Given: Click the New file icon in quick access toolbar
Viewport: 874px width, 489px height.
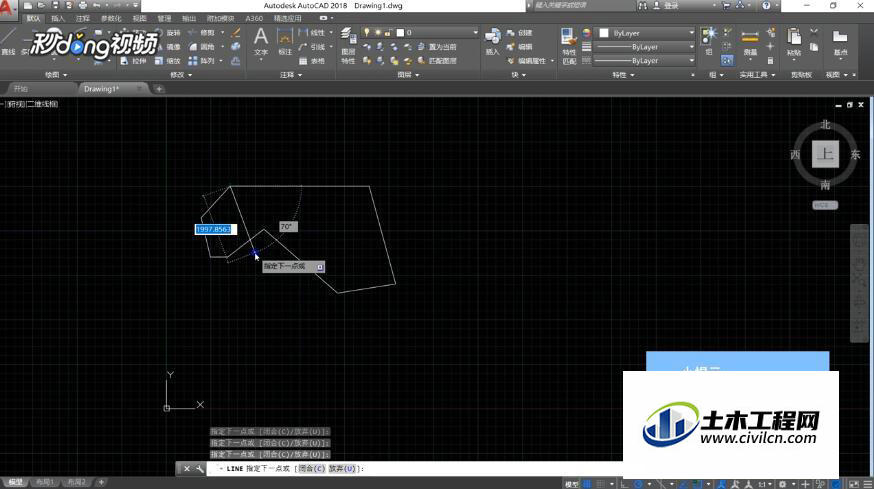Looking at the screenshot, I should (27, 6).
